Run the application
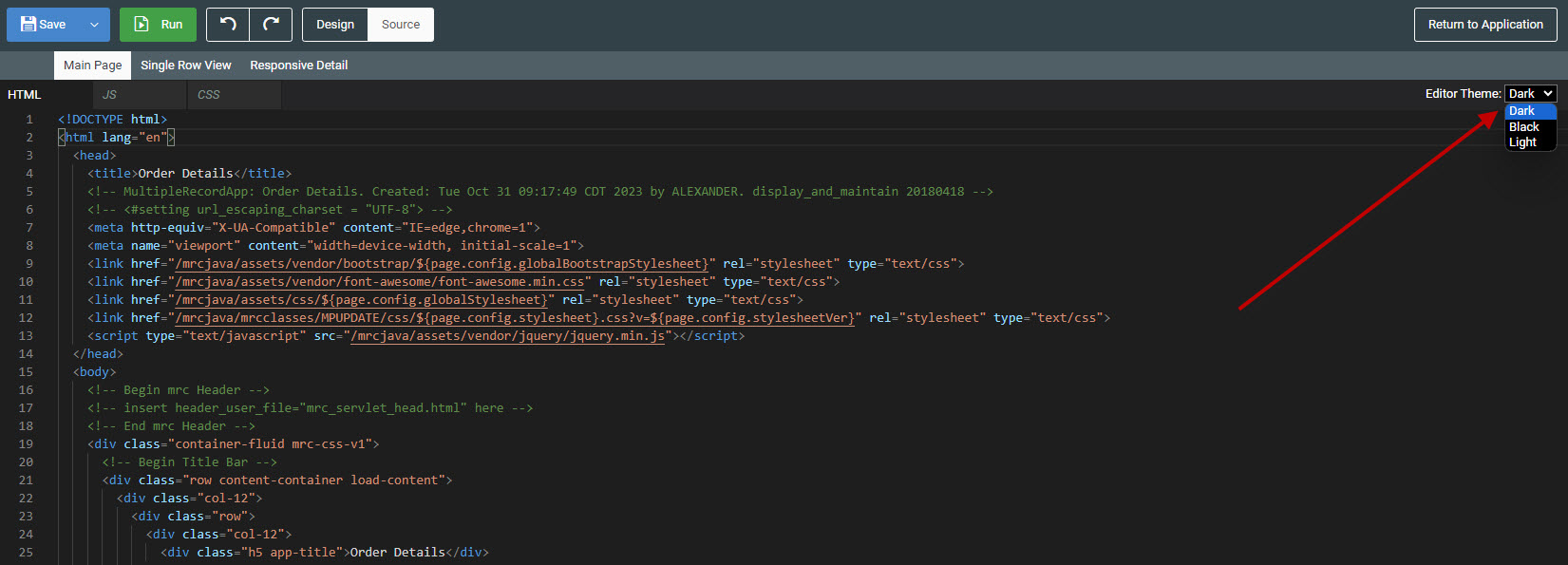The width and height of the screenshot is (1568, 565). tap(158, 25)
